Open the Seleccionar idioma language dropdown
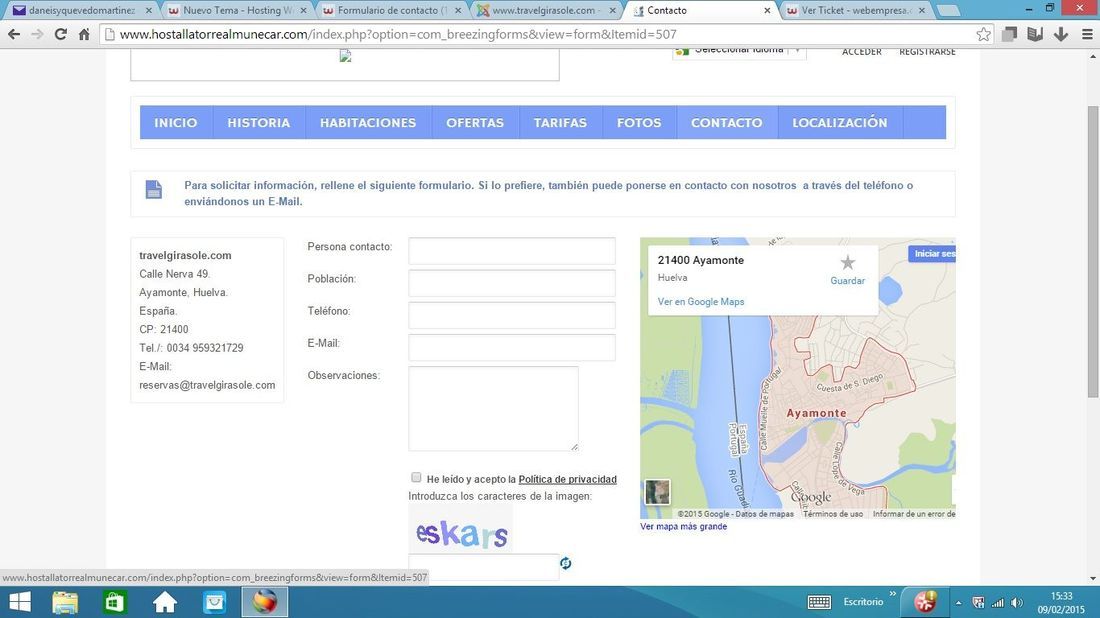 739,51
